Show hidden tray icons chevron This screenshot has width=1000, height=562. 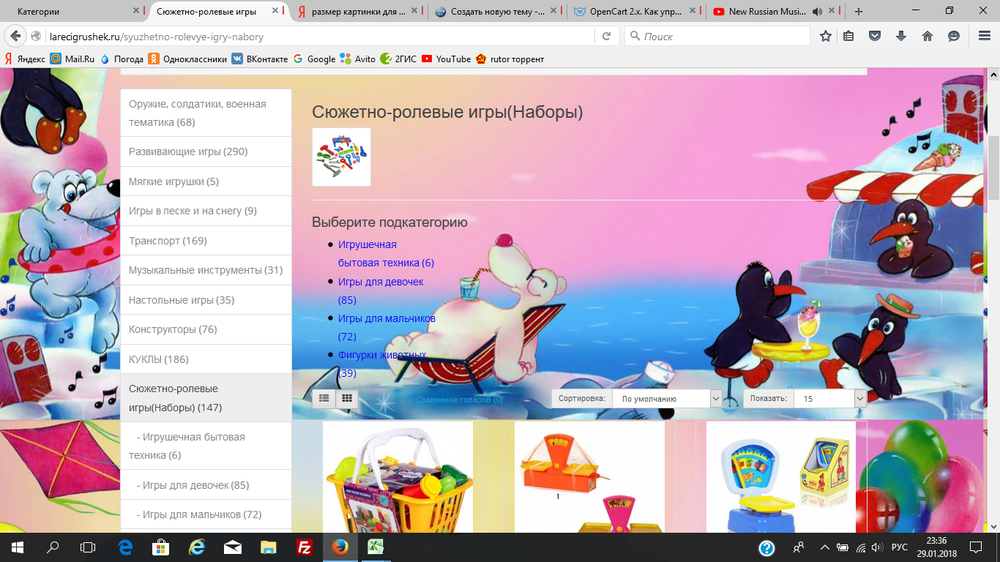pos(825,547)
